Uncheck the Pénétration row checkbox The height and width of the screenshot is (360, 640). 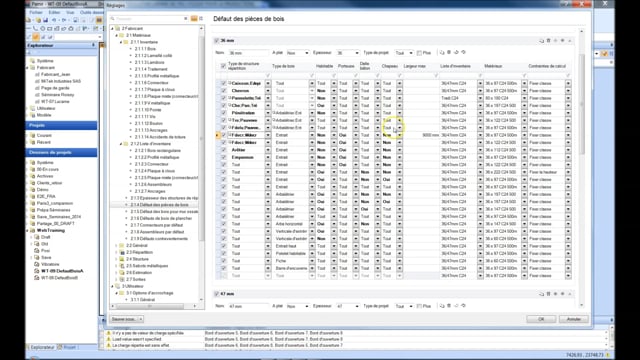223,113
